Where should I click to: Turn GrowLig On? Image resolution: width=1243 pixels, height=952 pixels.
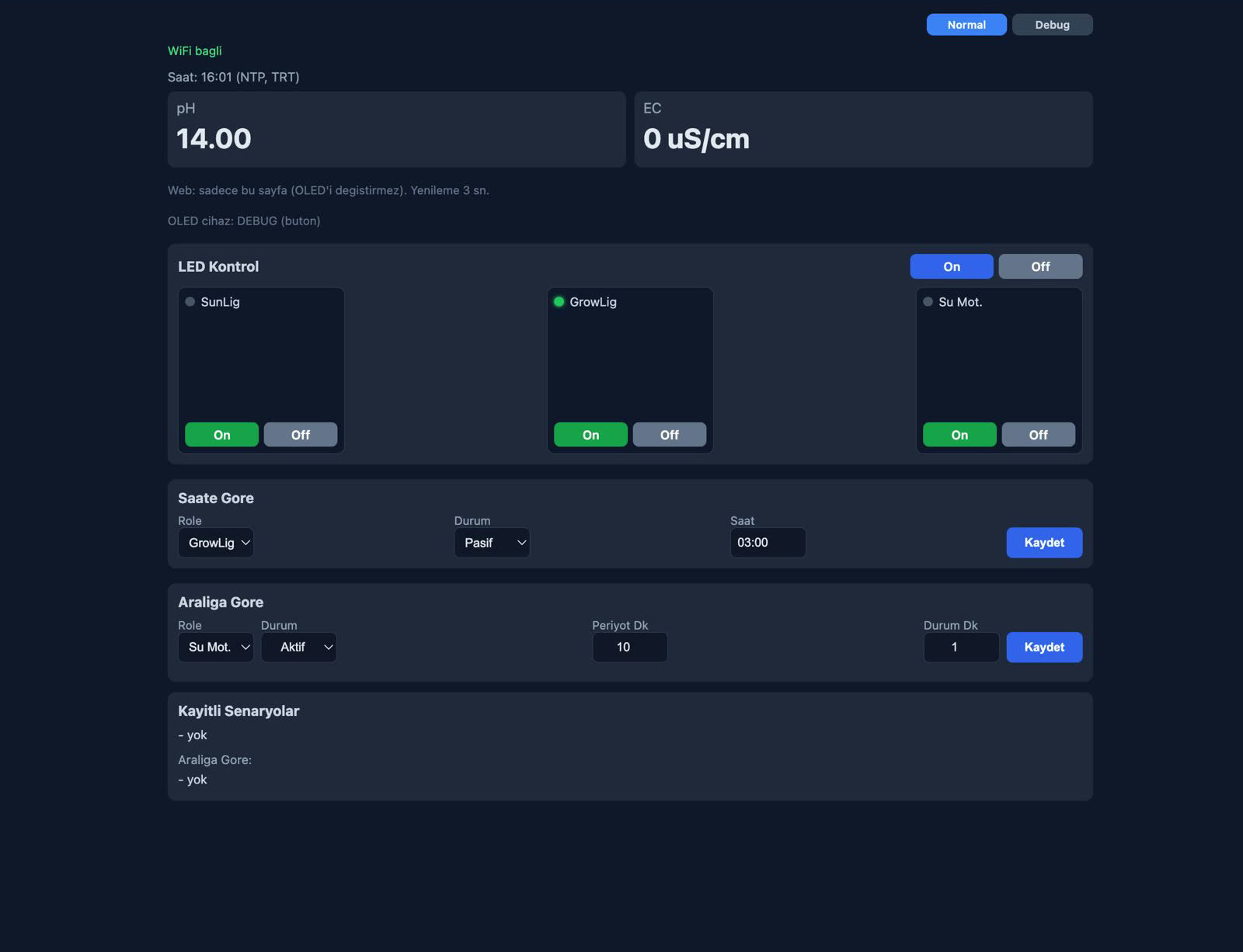pos(590,435)
